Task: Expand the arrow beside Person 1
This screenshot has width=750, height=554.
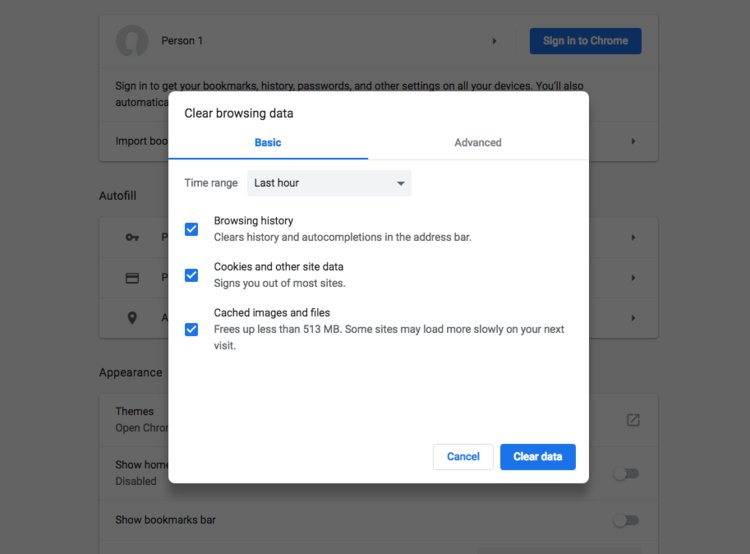Action: click(494, 41)
